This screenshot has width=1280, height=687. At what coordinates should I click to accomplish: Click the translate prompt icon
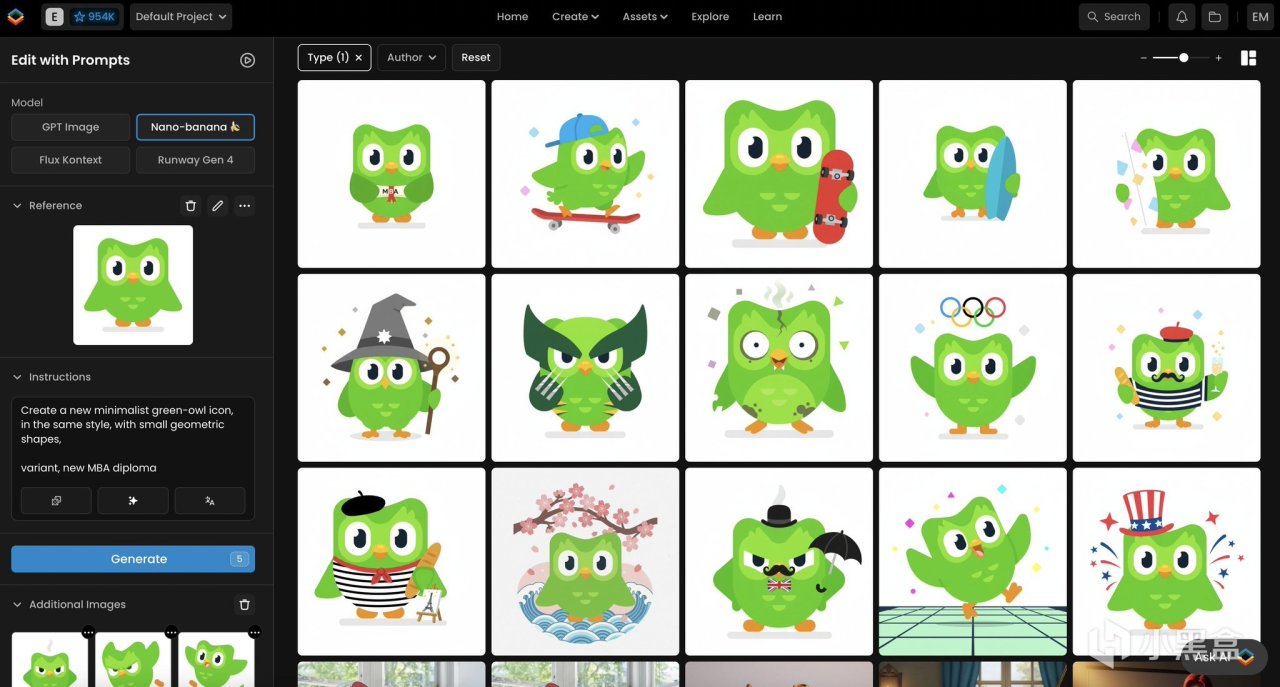(210, 501)
